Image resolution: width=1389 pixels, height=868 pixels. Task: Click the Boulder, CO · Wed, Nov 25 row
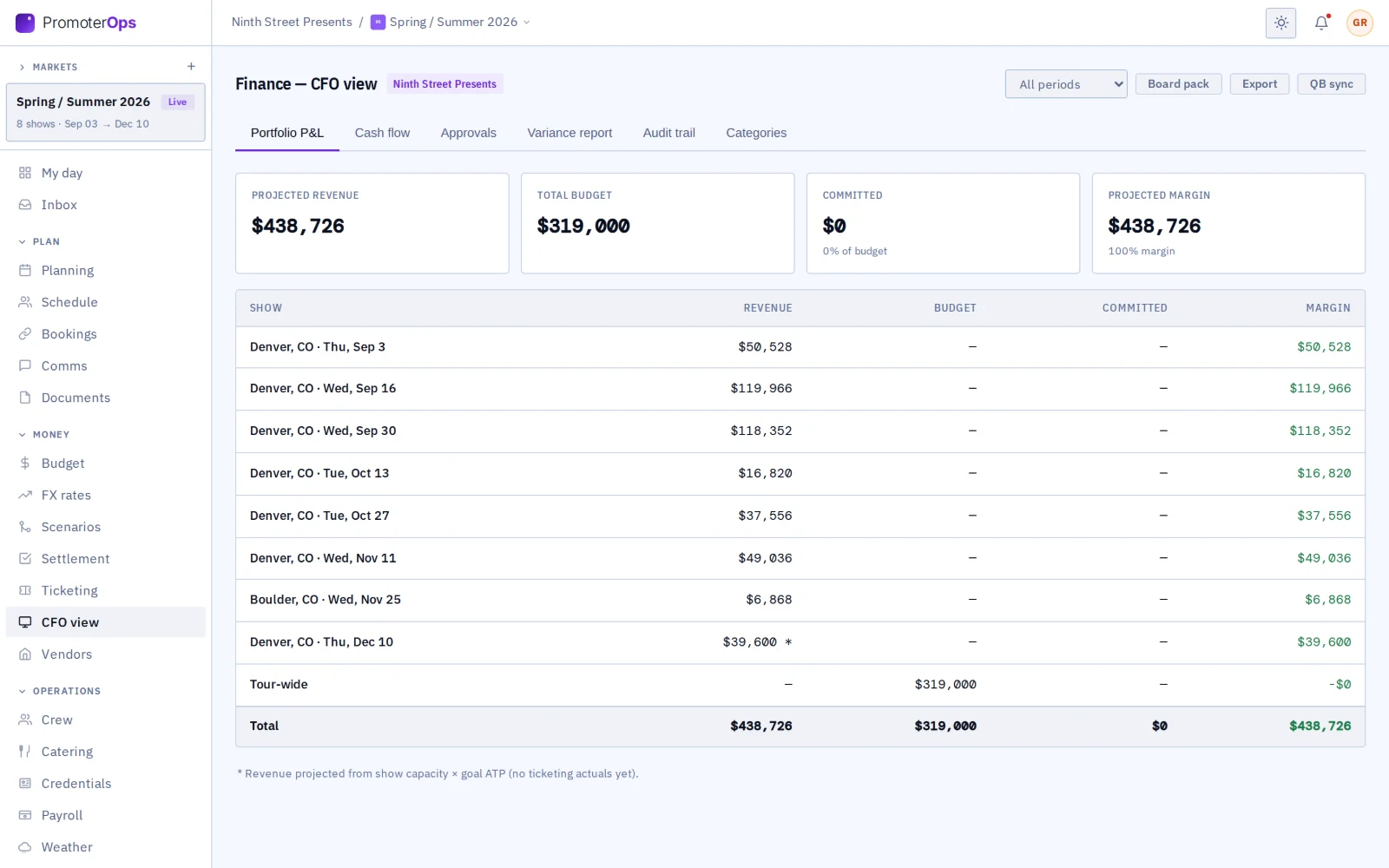pyautogui.click(x=800, y=600)
